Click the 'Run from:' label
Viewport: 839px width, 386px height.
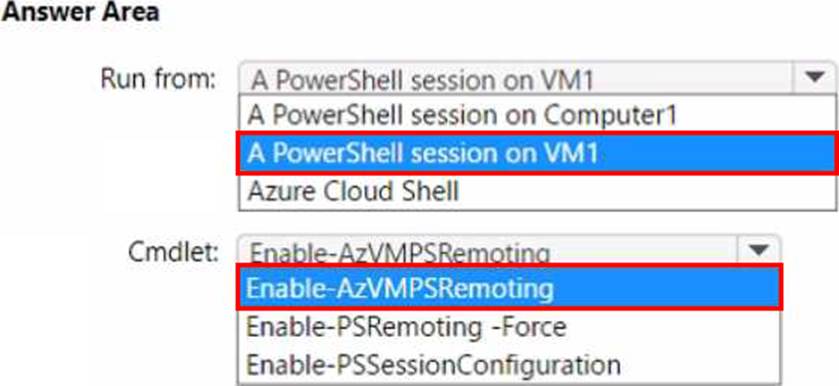point(158,79)
